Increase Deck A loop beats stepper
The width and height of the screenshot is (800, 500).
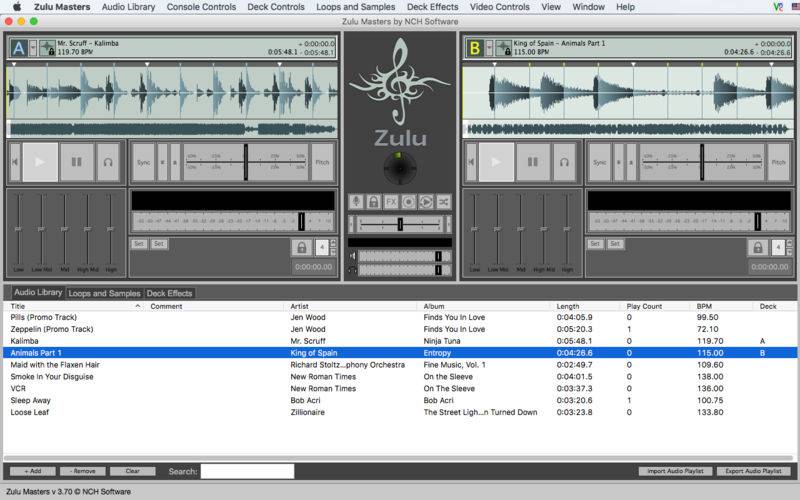tap(333, 243)
